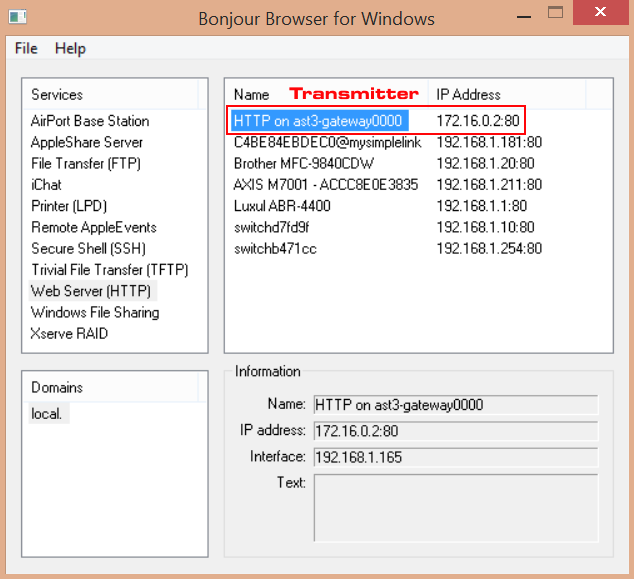Click IP address 192.168.1.181:80 cell
Viewport: 634px width, 579px height.
point(489,142)
